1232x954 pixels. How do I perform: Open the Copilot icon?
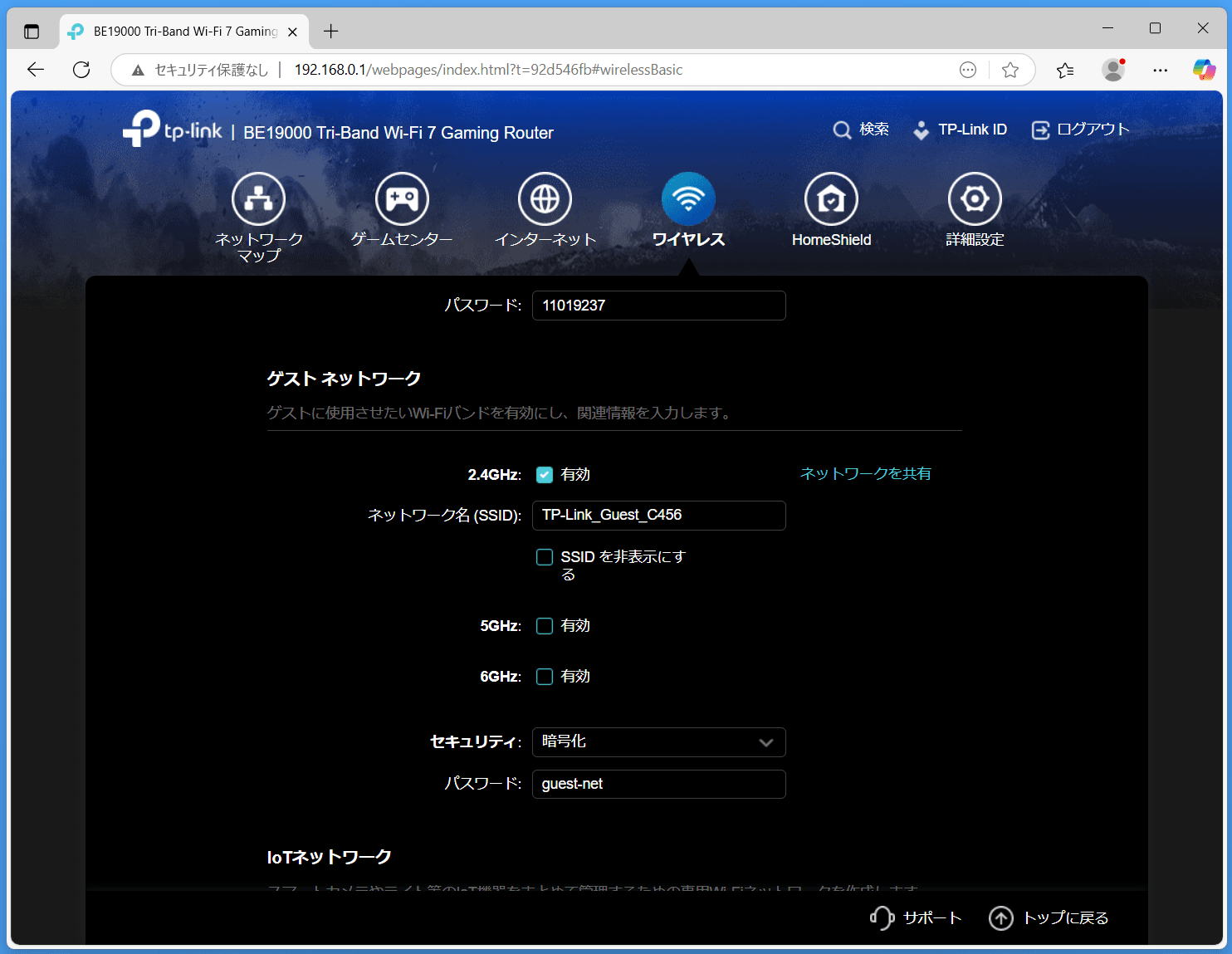pos(1204,70)
